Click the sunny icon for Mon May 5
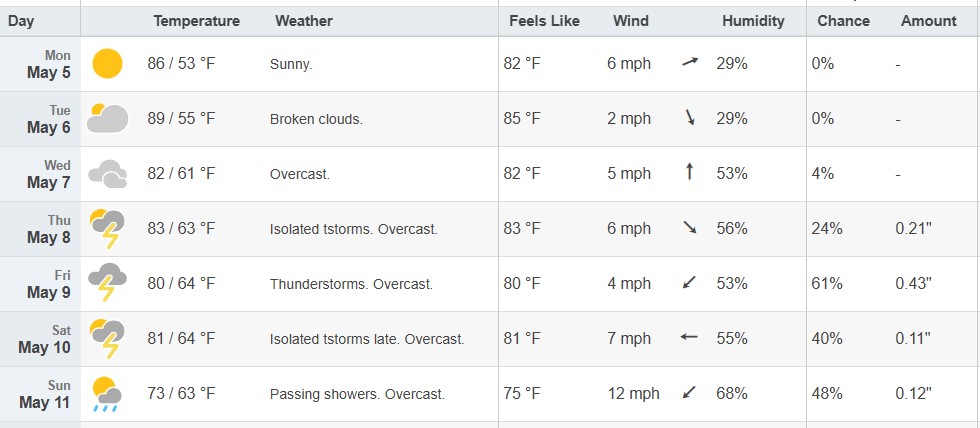The image size is (980, 428). click(108, 64)
